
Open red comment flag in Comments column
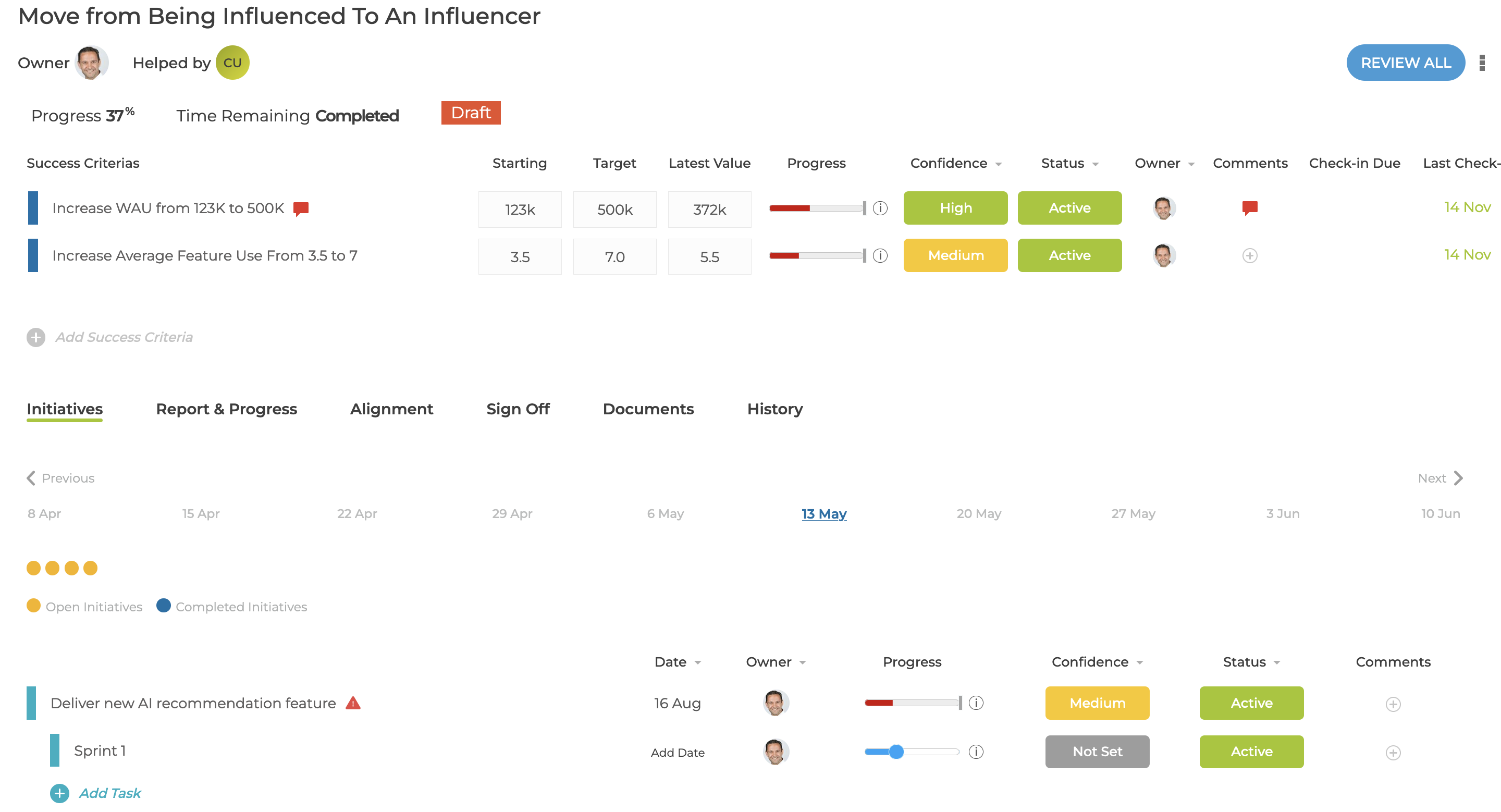tap(1249, 208)
